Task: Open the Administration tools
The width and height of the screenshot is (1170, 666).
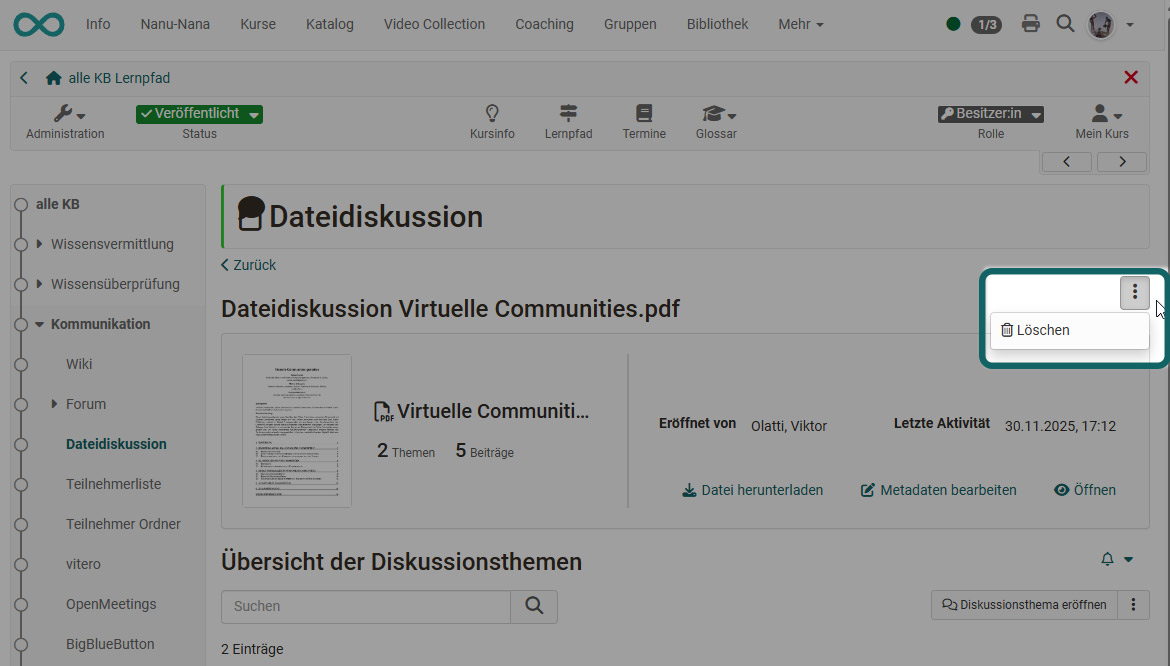Action: (64, 122)
